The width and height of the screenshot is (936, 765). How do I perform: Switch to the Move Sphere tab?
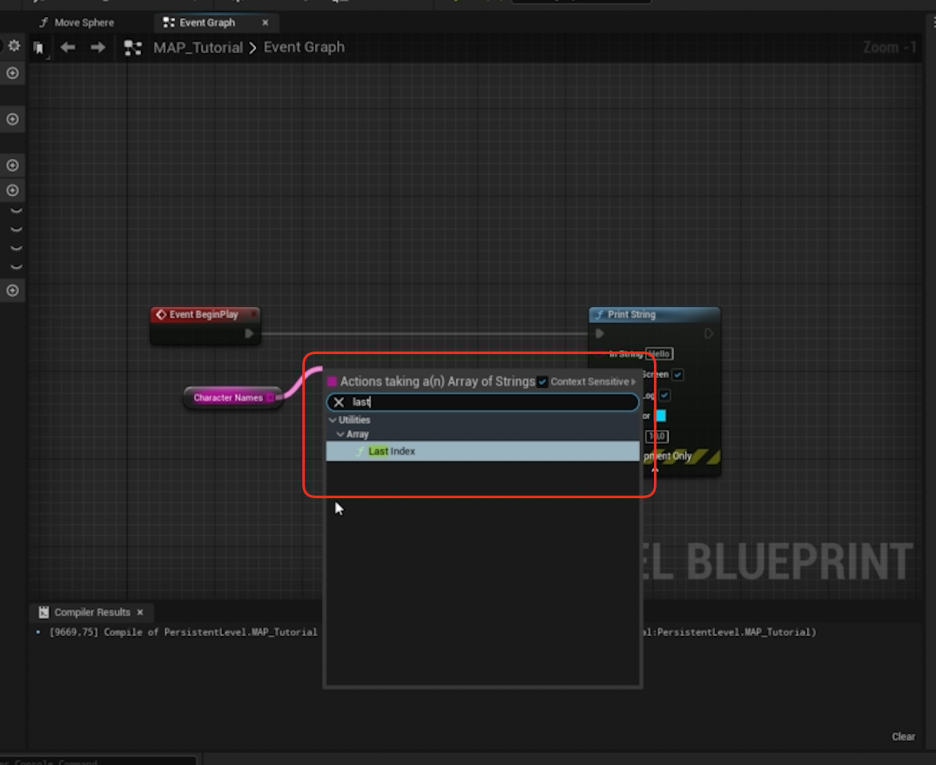click(x=76, y=23)
